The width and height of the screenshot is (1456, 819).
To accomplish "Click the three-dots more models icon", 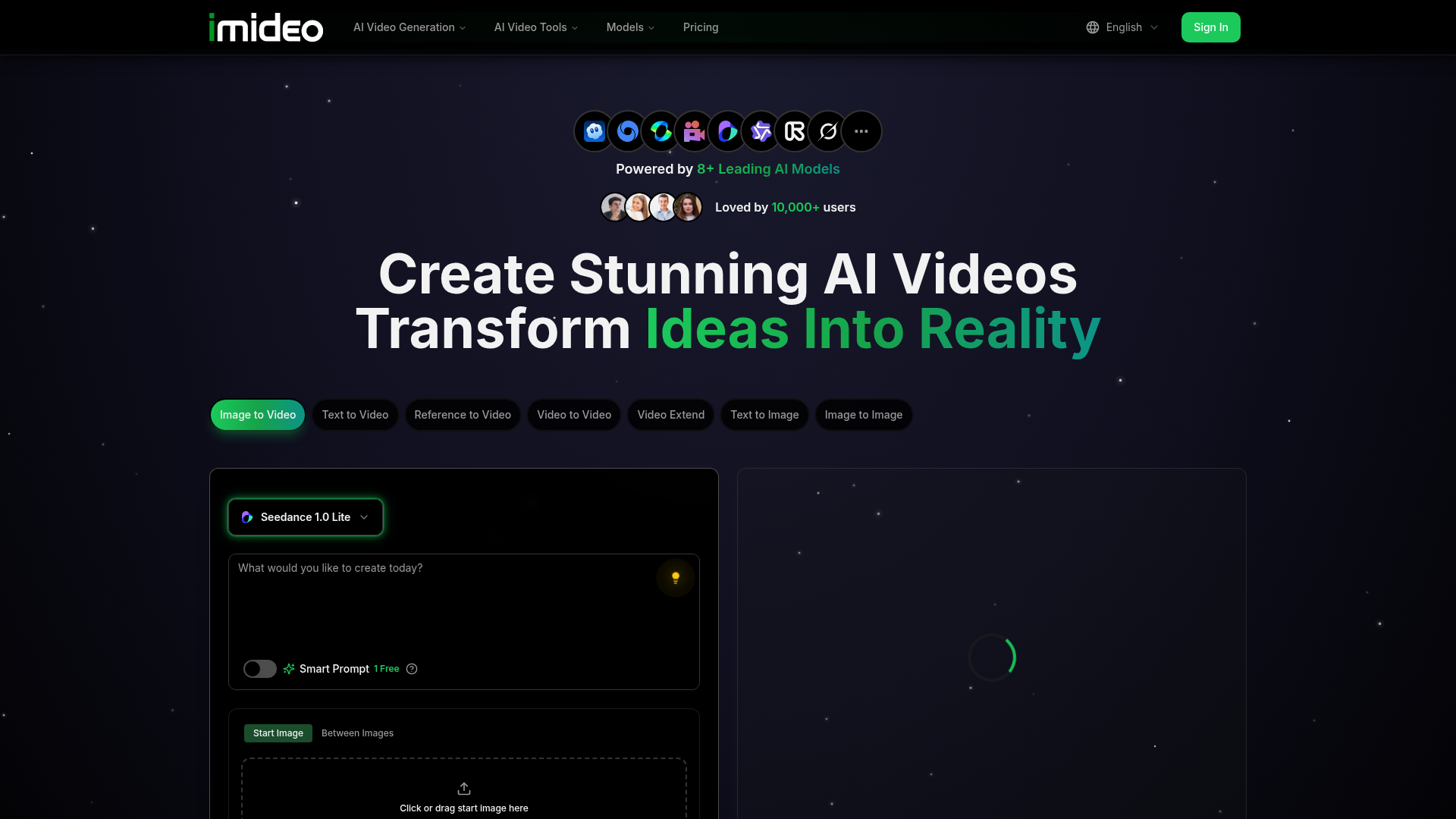I will coord(861,132).
